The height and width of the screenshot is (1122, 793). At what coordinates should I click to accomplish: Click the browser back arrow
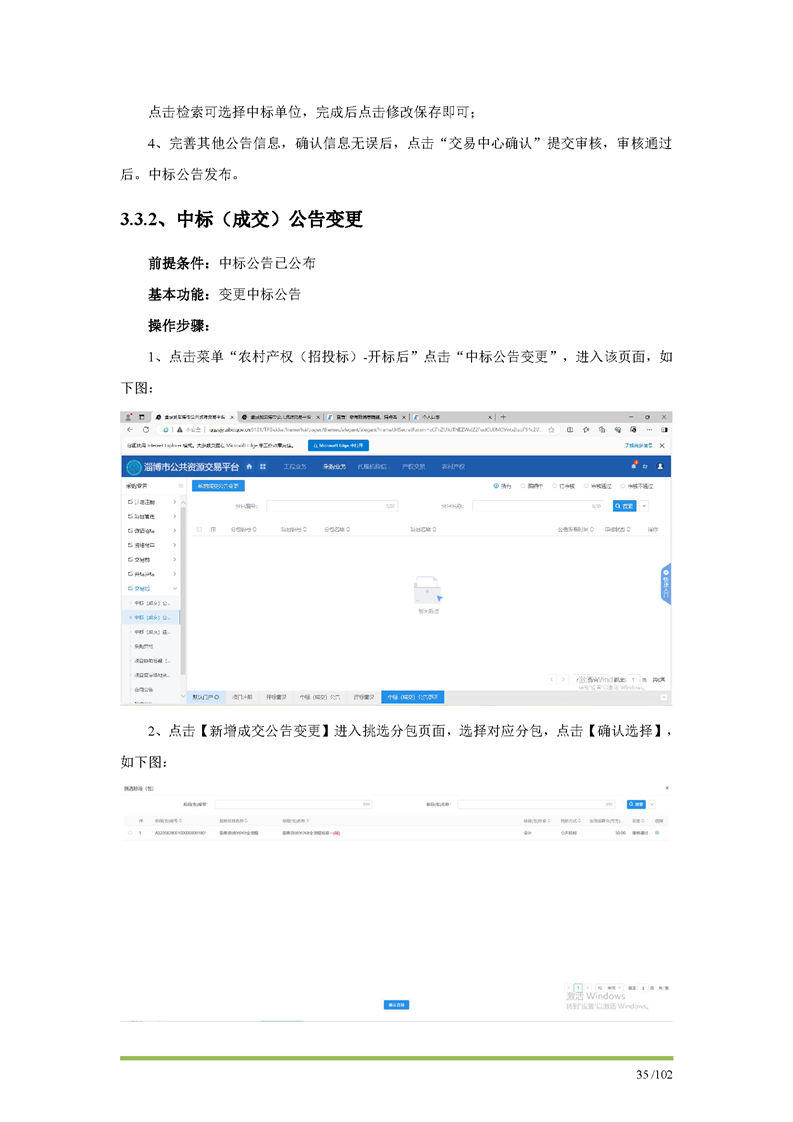[130, 430]
